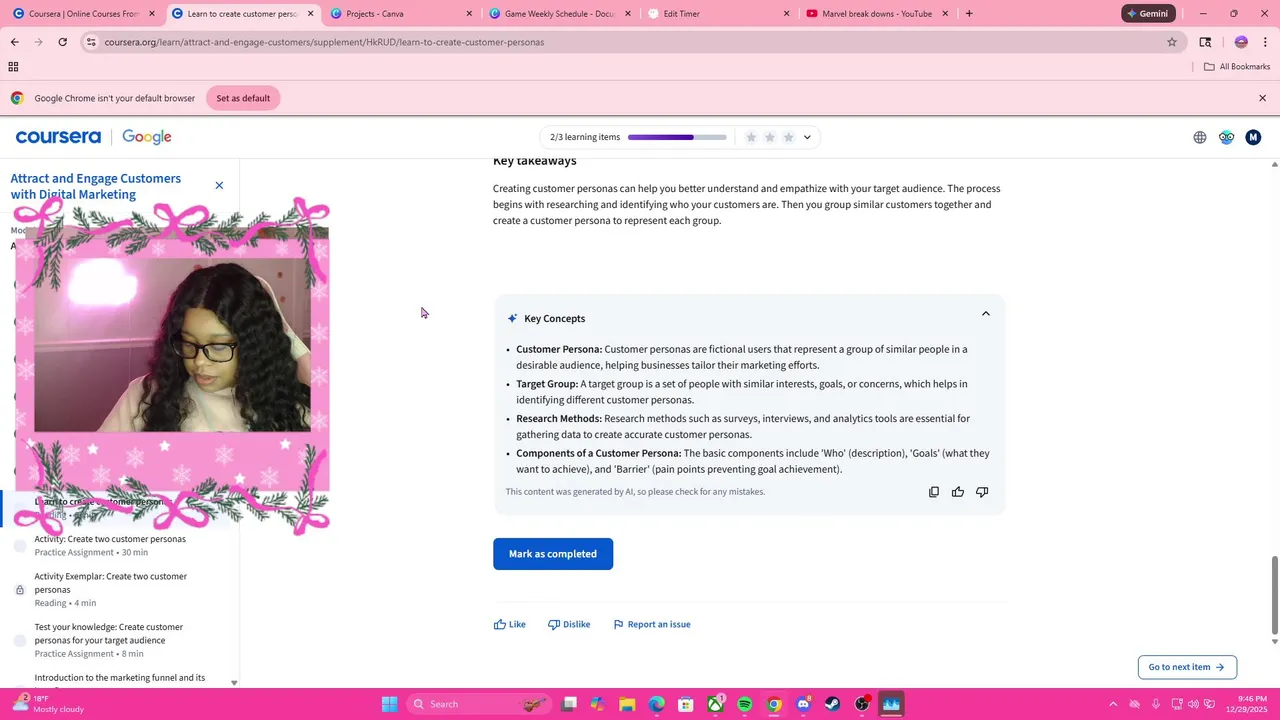Open OBS Studio from the taskbar

(x=862, y=704)
